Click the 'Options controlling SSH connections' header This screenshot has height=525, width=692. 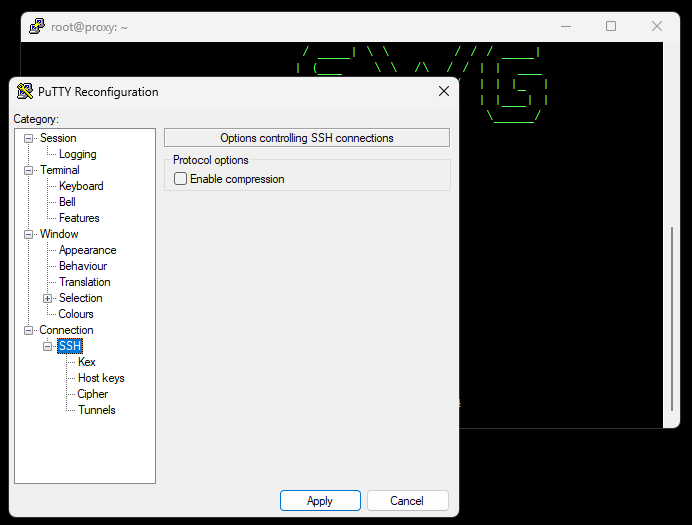(307, 138)
